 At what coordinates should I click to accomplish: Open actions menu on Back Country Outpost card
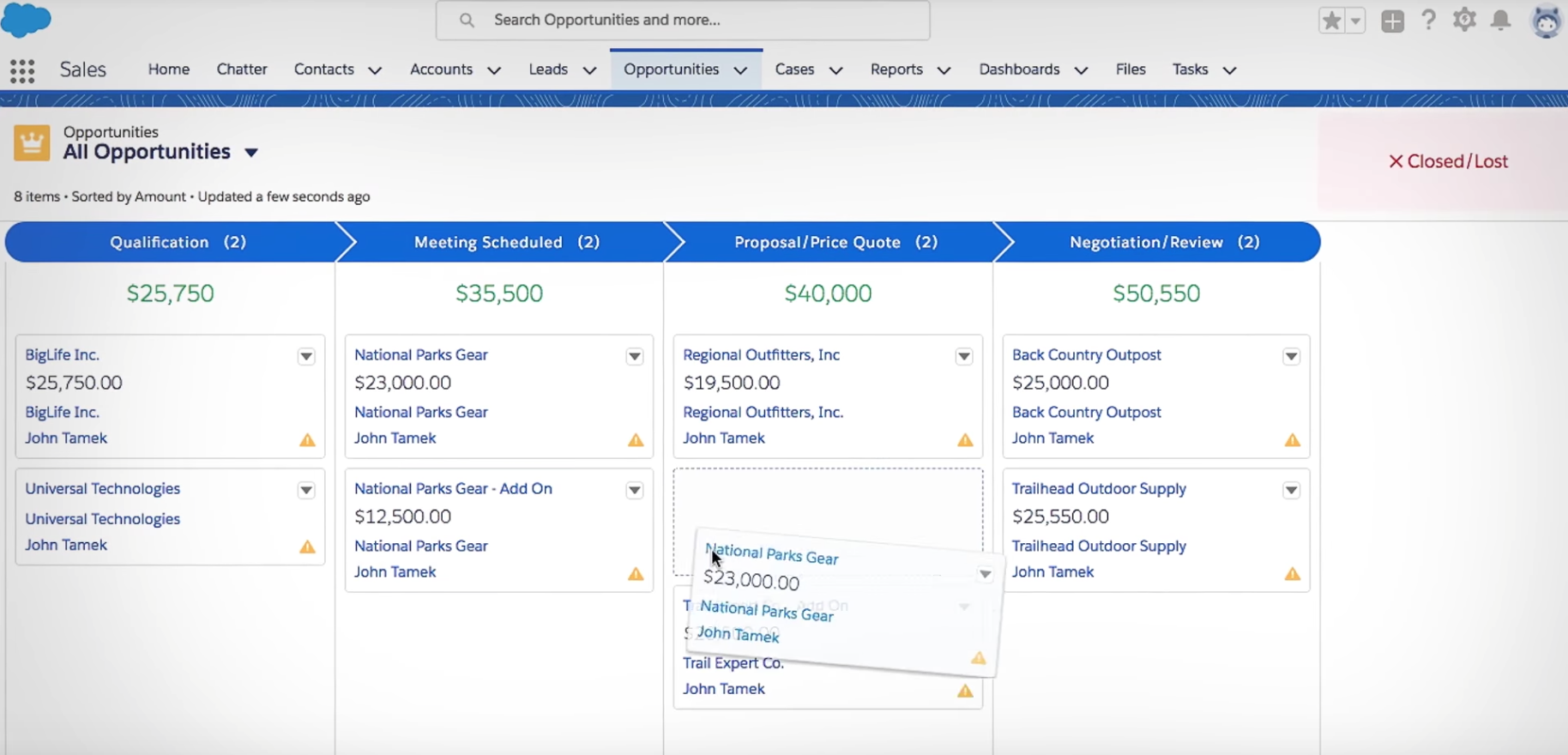tap(1291, 356)
